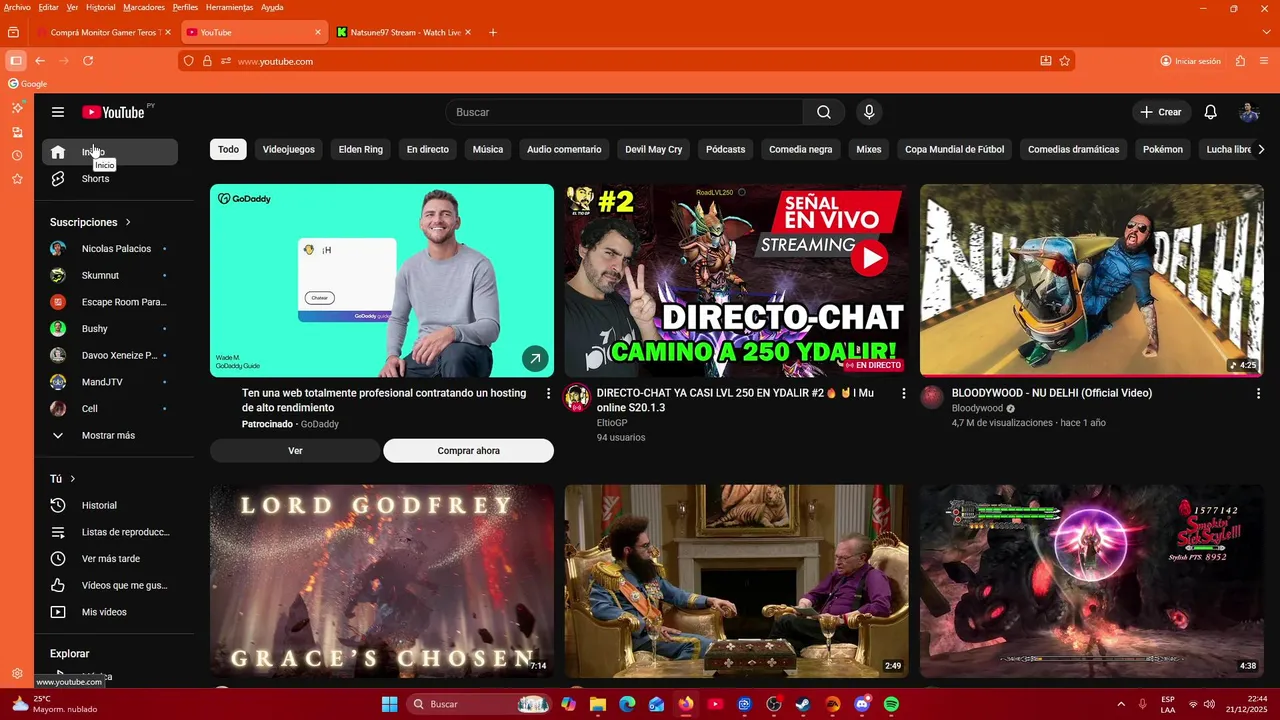
Task: Open Mis vídeos
Action: coord(110,612)
